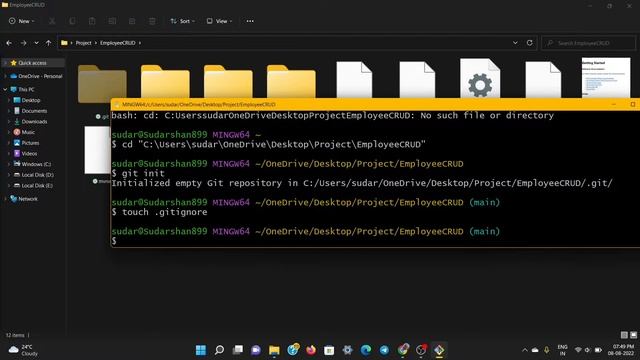The width and height of the screenshot is (640, 360).
Task: Click the Share icon in Explorer toolbar
Action: [132, 21]
